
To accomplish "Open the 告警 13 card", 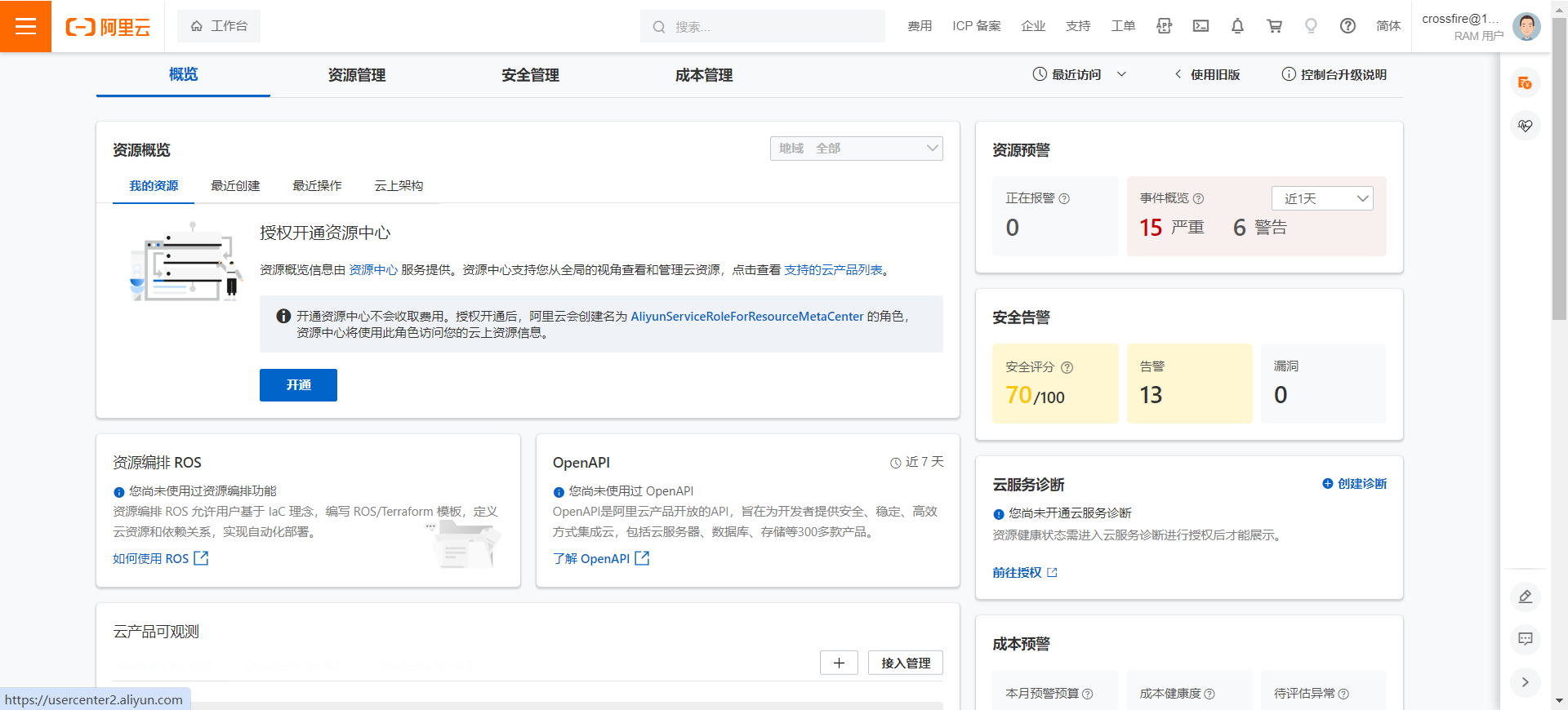I will [1189, 384].
